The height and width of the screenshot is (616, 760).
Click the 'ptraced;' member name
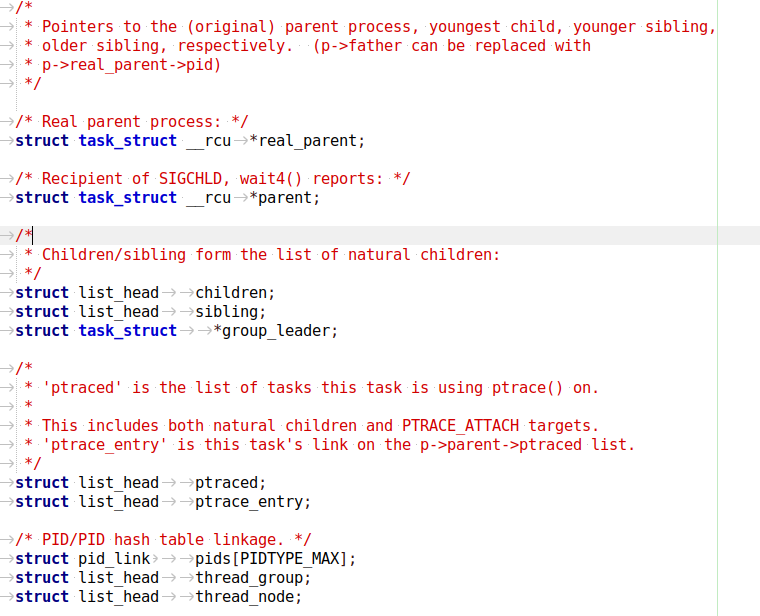pos(231,483)
